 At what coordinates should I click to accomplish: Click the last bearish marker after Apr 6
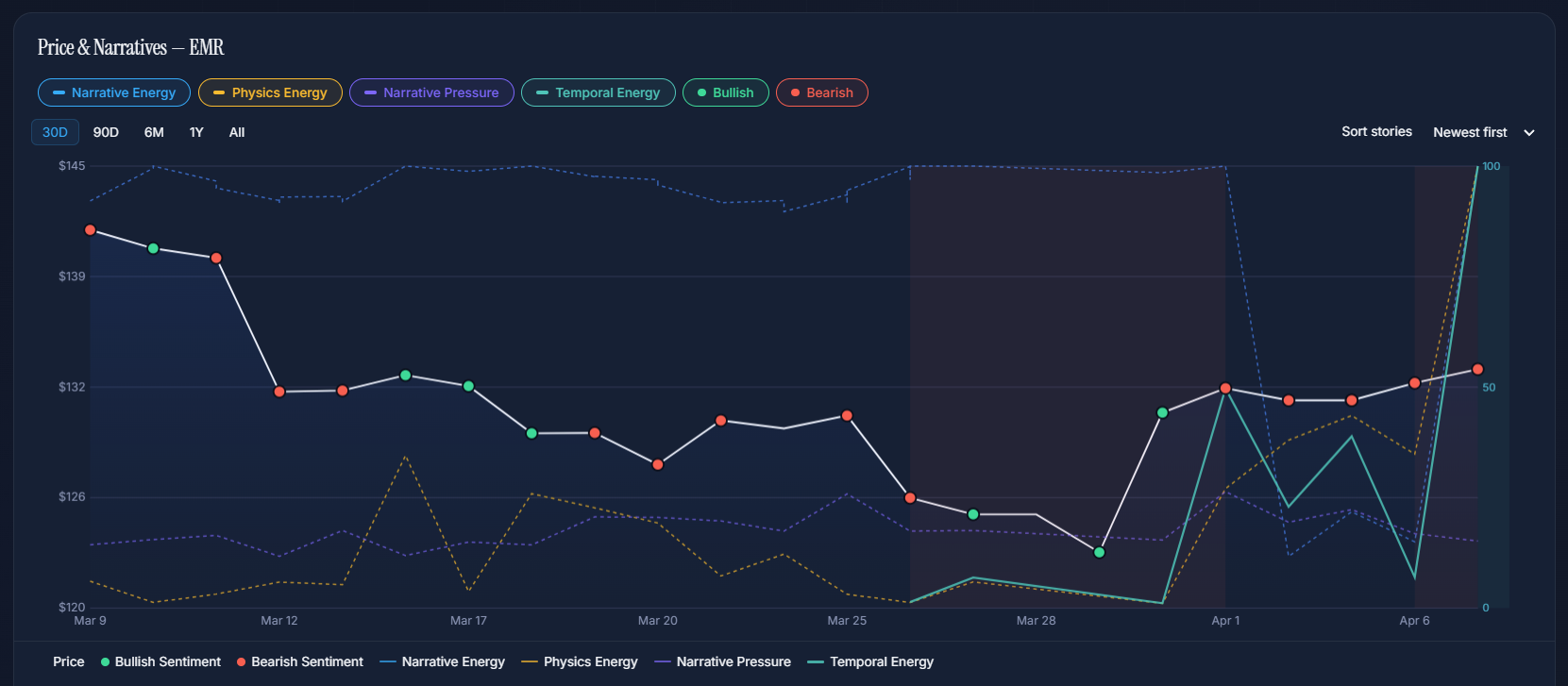tap(1477, 370)
